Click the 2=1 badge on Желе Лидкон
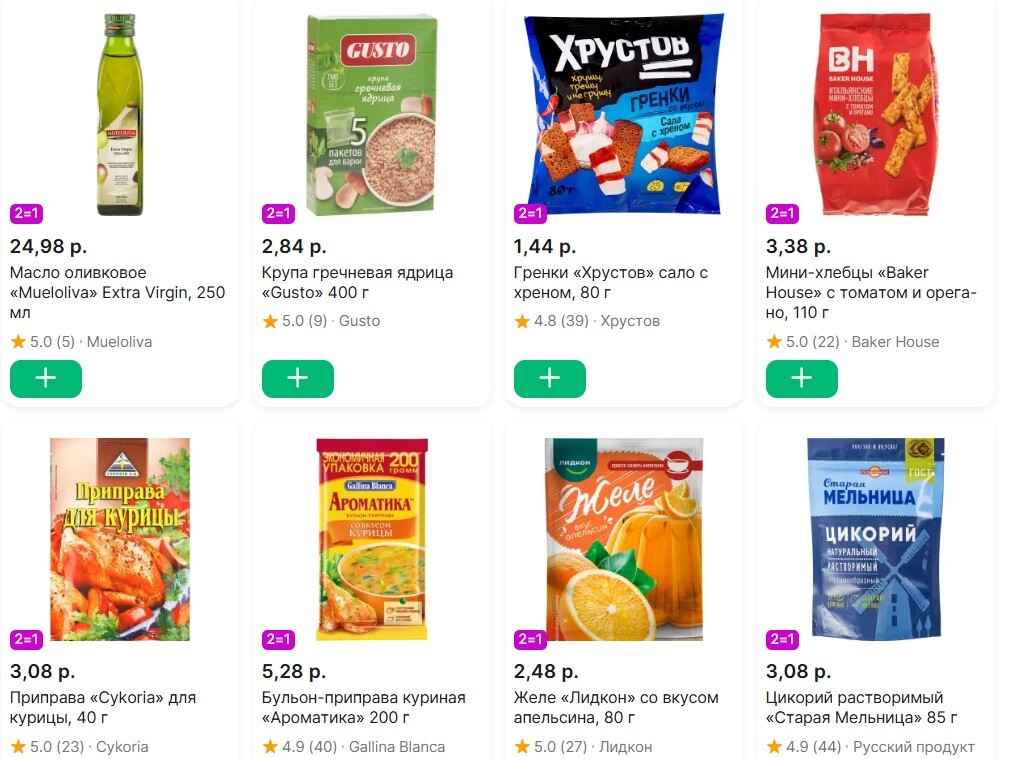 click(x=530, y=639)
